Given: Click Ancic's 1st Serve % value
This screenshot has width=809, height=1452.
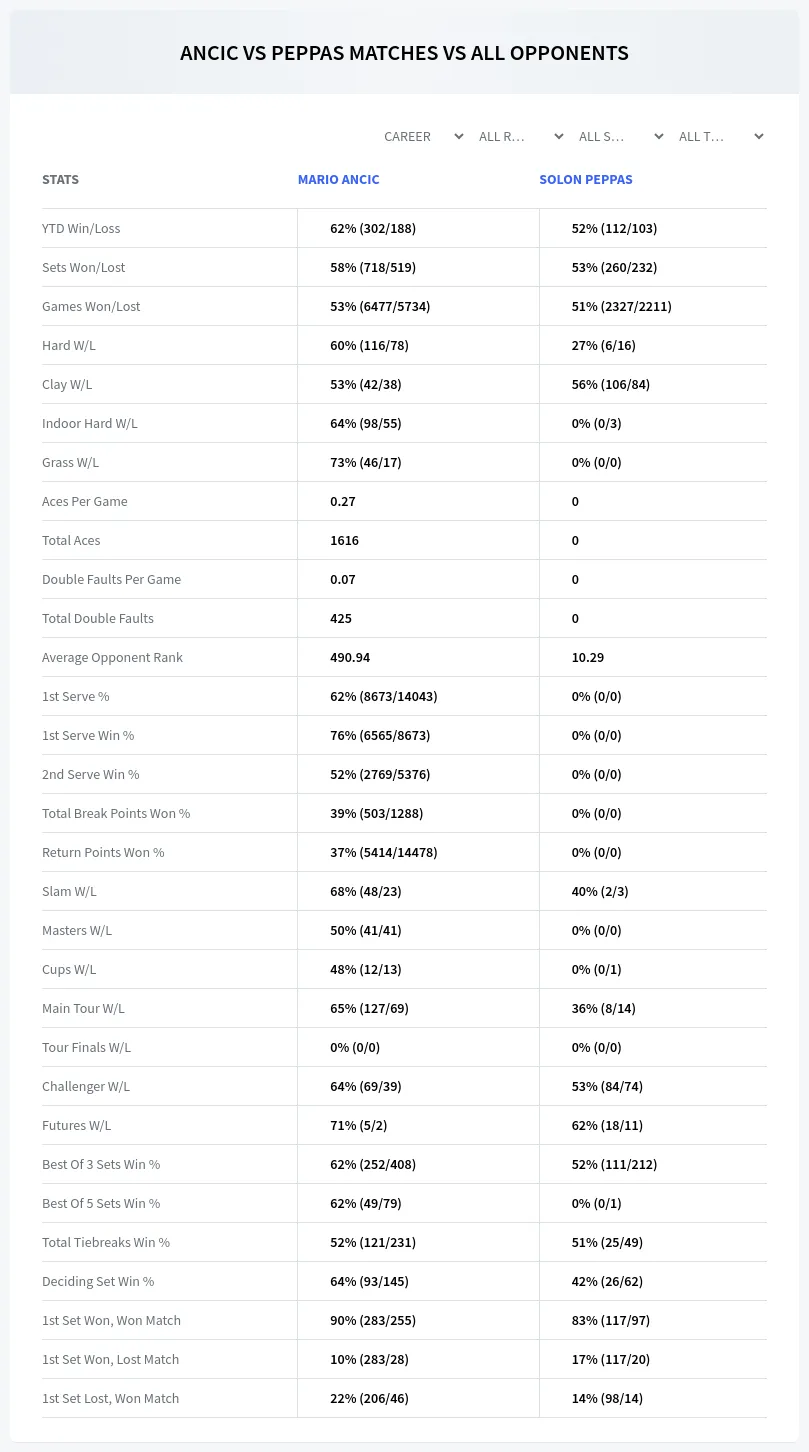Looking at the screenshot, I should coord(384,696).
